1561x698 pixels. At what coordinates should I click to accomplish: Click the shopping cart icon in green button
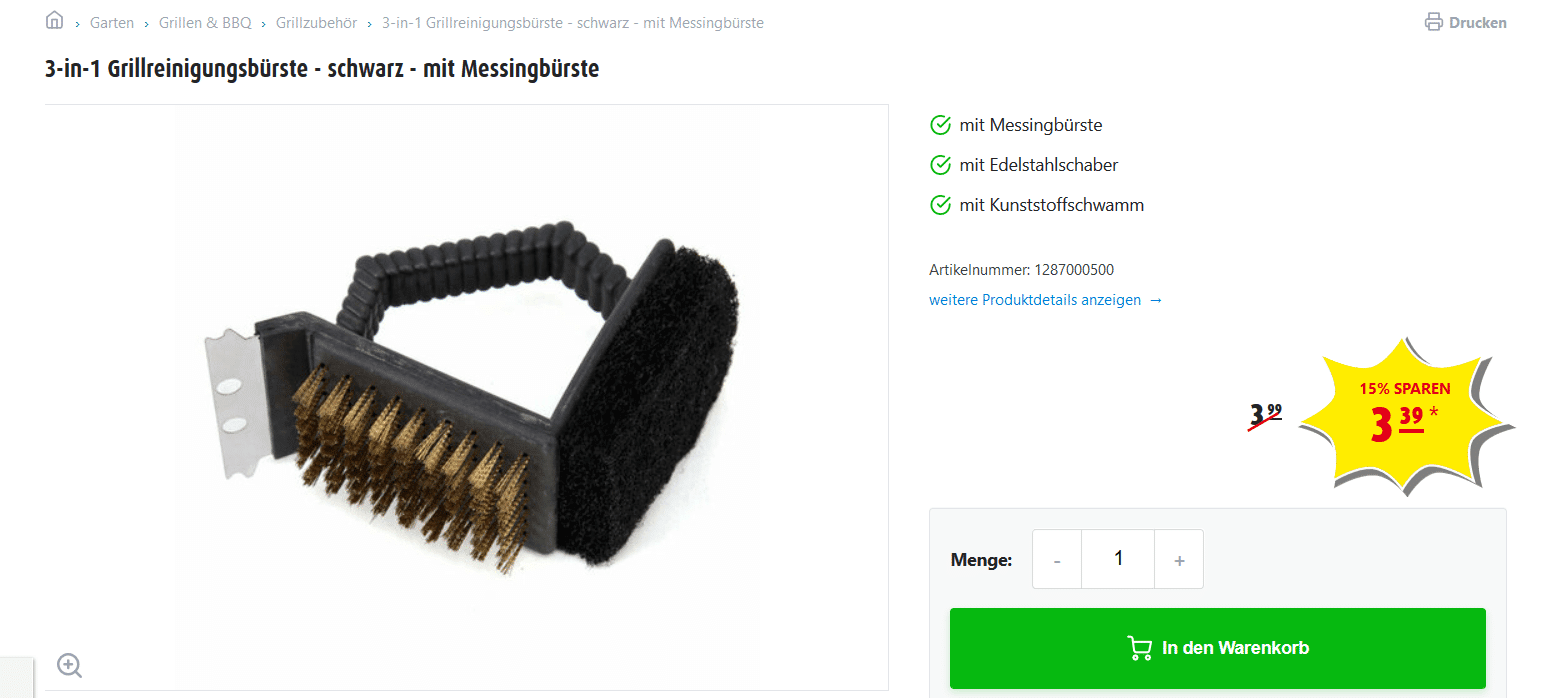pos(1139,648)
